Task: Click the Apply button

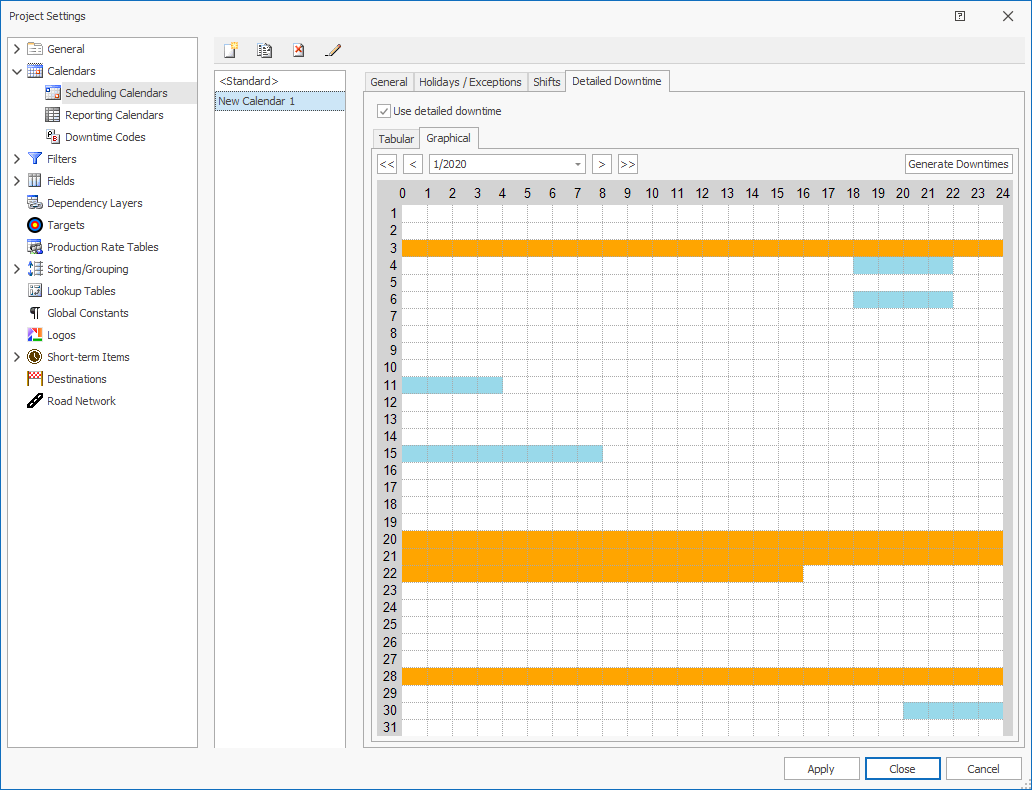Action: [821, 769]
